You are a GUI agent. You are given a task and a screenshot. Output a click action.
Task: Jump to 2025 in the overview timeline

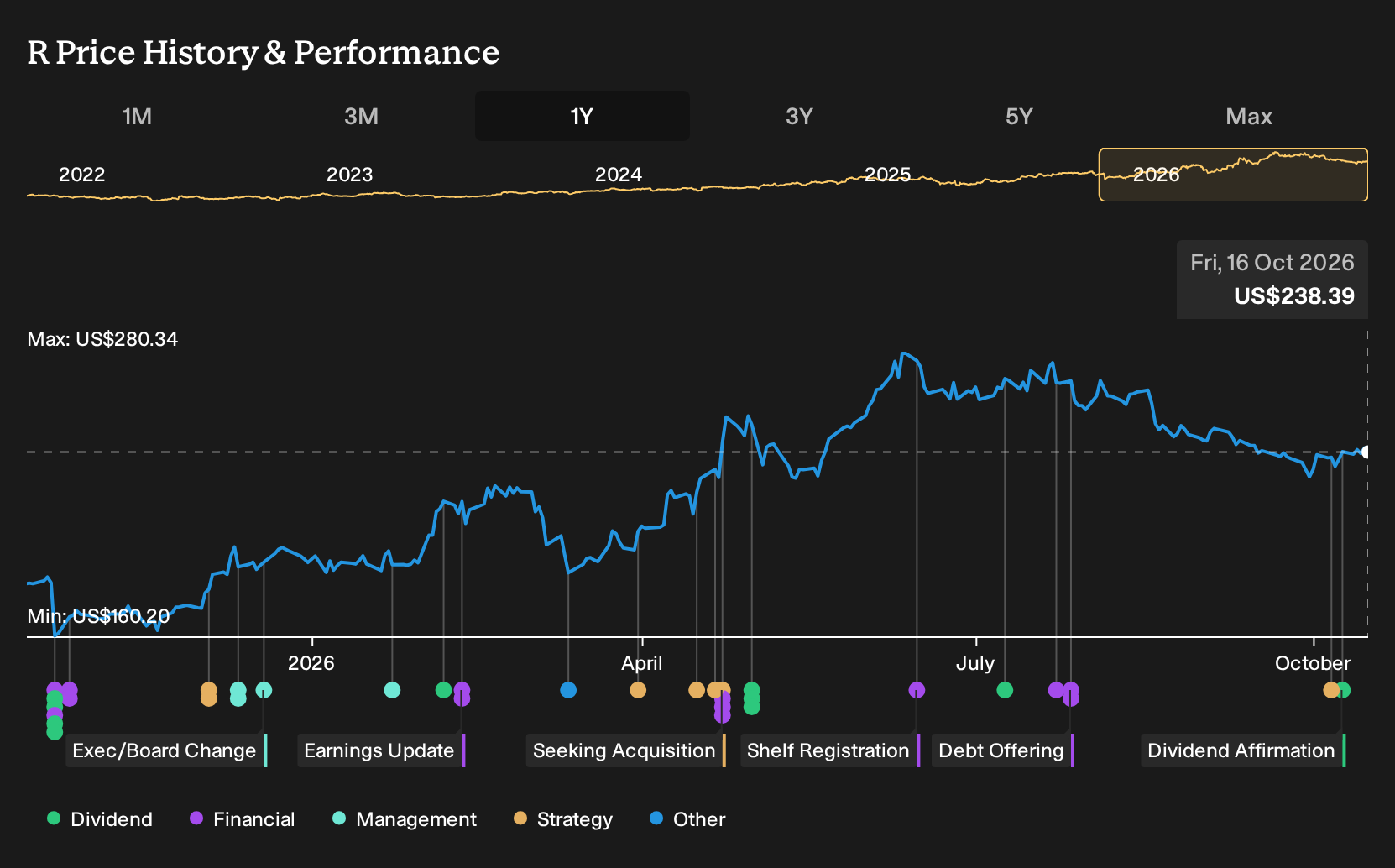tap(888, 175)
